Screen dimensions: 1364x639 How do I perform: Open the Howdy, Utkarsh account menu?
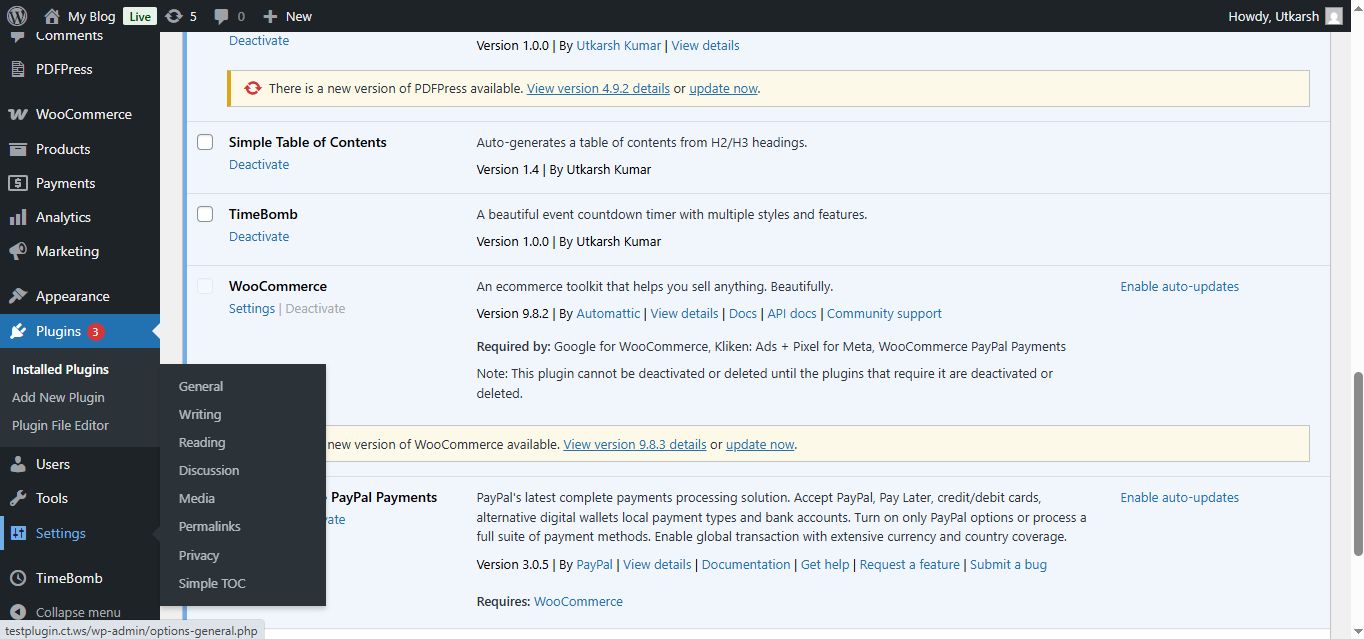tap(1283, 16)
